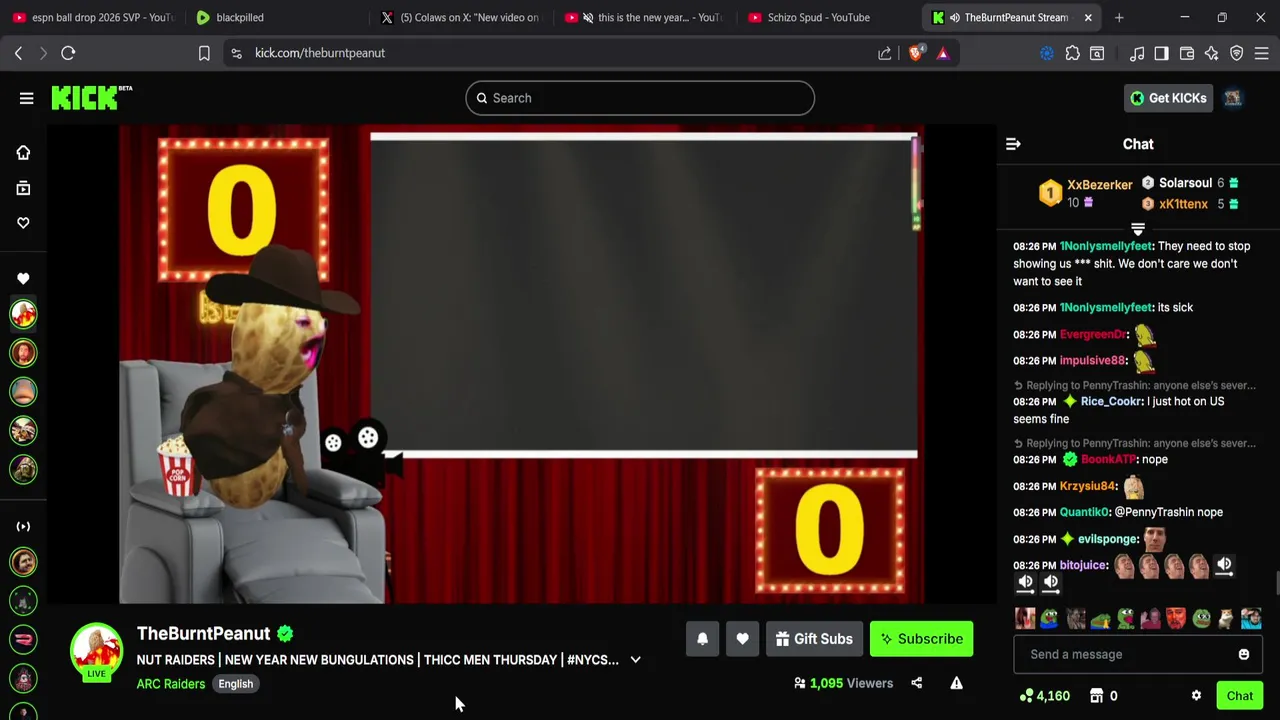Open Following heart outline in sidebar
The height and width of the screenshot is (720, 1280).
tap(23, 223)
